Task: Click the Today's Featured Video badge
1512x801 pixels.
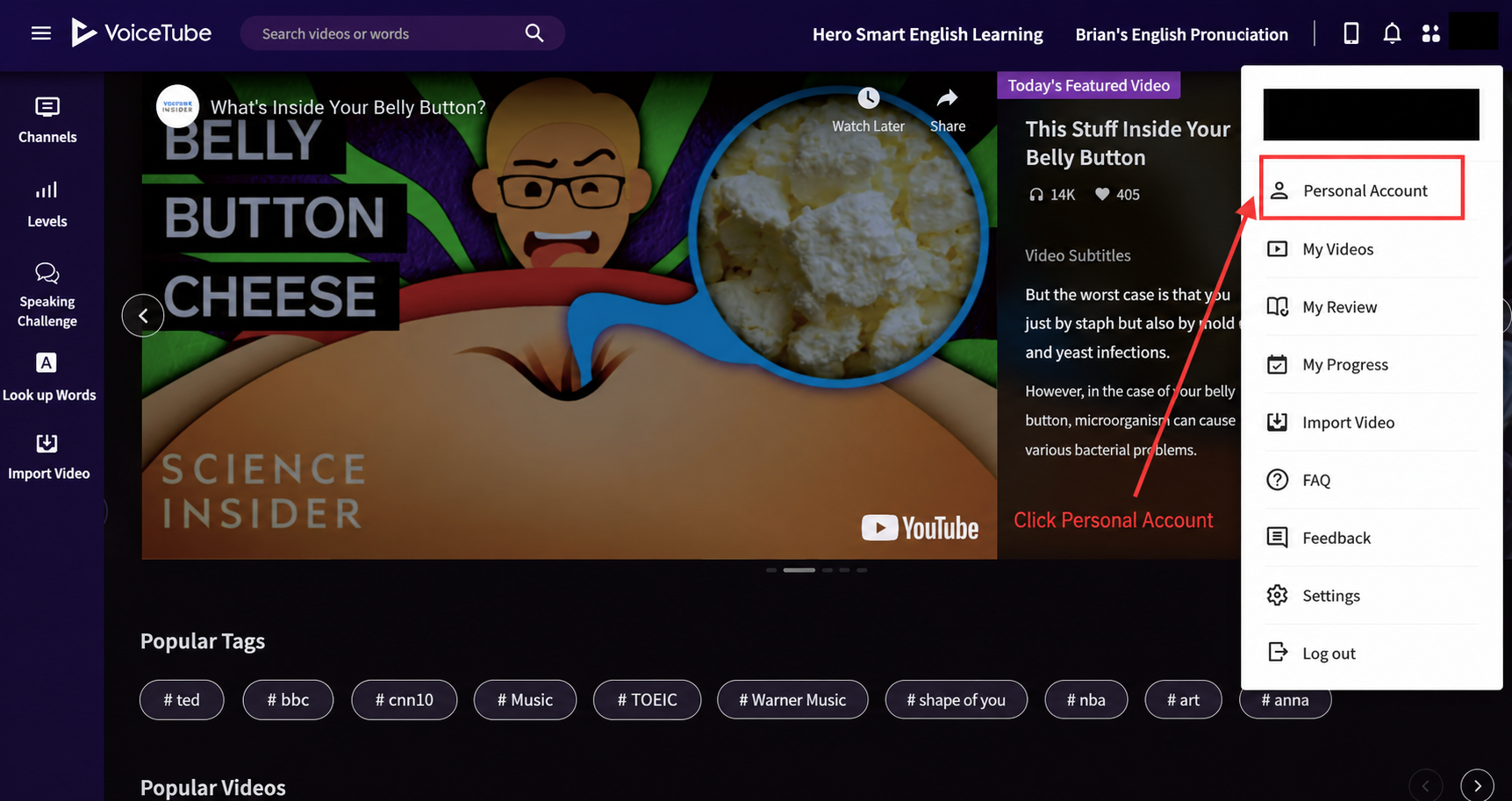Action: [x=1089, y=85]
